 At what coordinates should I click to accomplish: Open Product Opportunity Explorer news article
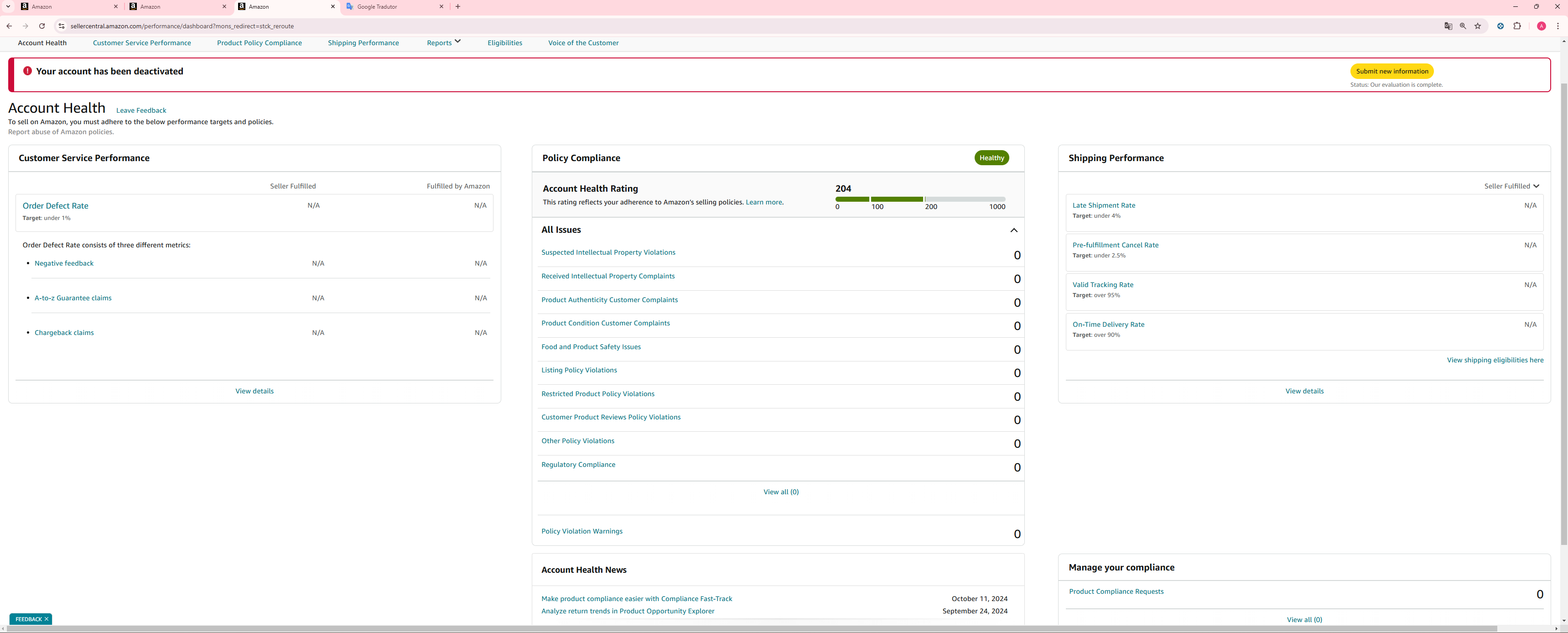click(x=628, y=611)
